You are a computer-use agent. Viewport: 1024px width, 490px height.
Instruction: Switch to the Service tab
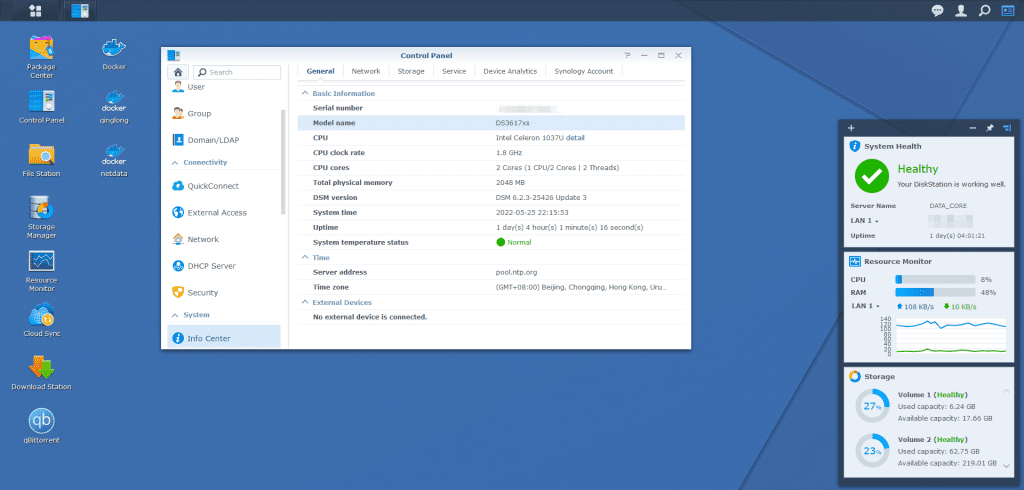[454, 71]
